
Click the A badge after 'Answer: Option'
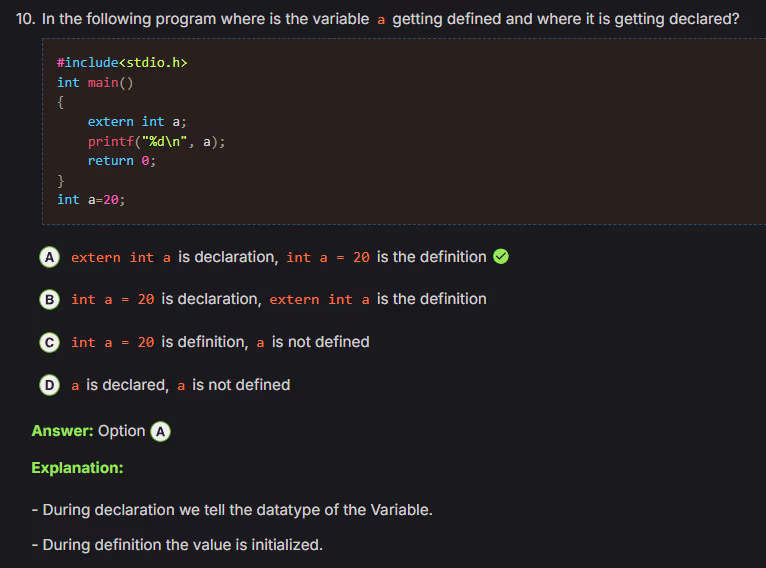161,431
